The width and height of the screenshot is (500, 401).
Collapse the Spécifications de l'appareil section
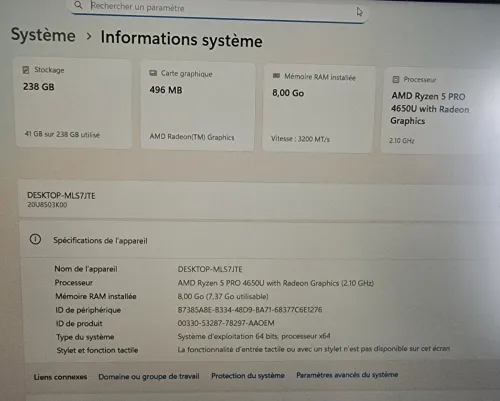(x=260, y=239)
